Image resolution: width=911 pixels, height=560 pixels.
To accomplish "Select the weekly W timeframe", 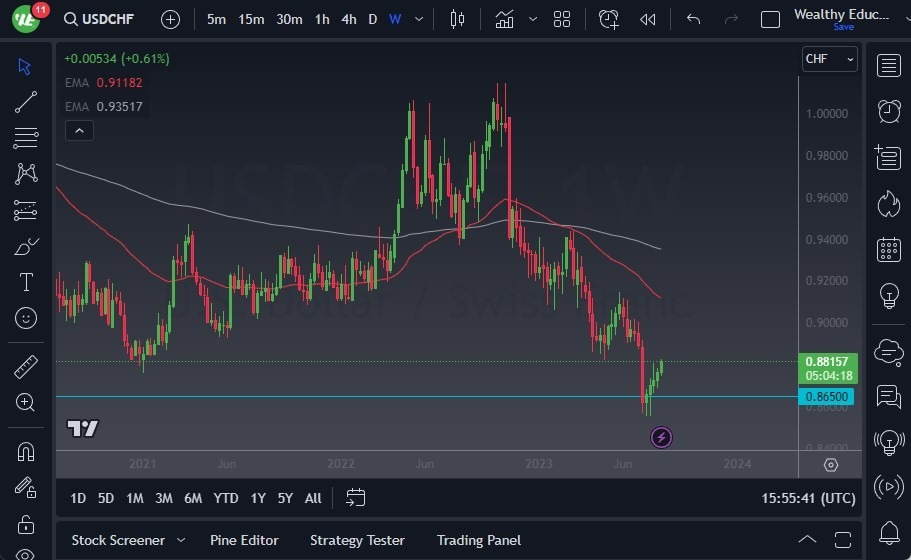I will tap(395, 19).
